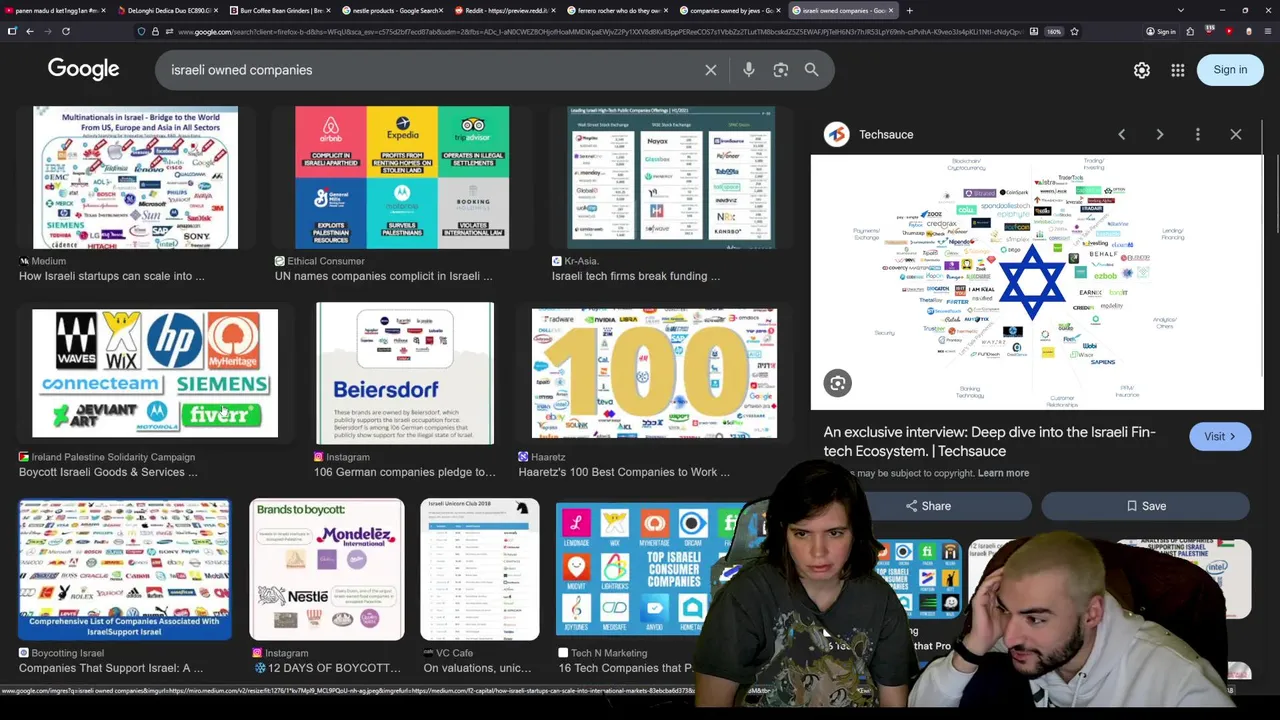Reload the current Google page
This screenshot has height=720, width=1280.
point(66,31)
